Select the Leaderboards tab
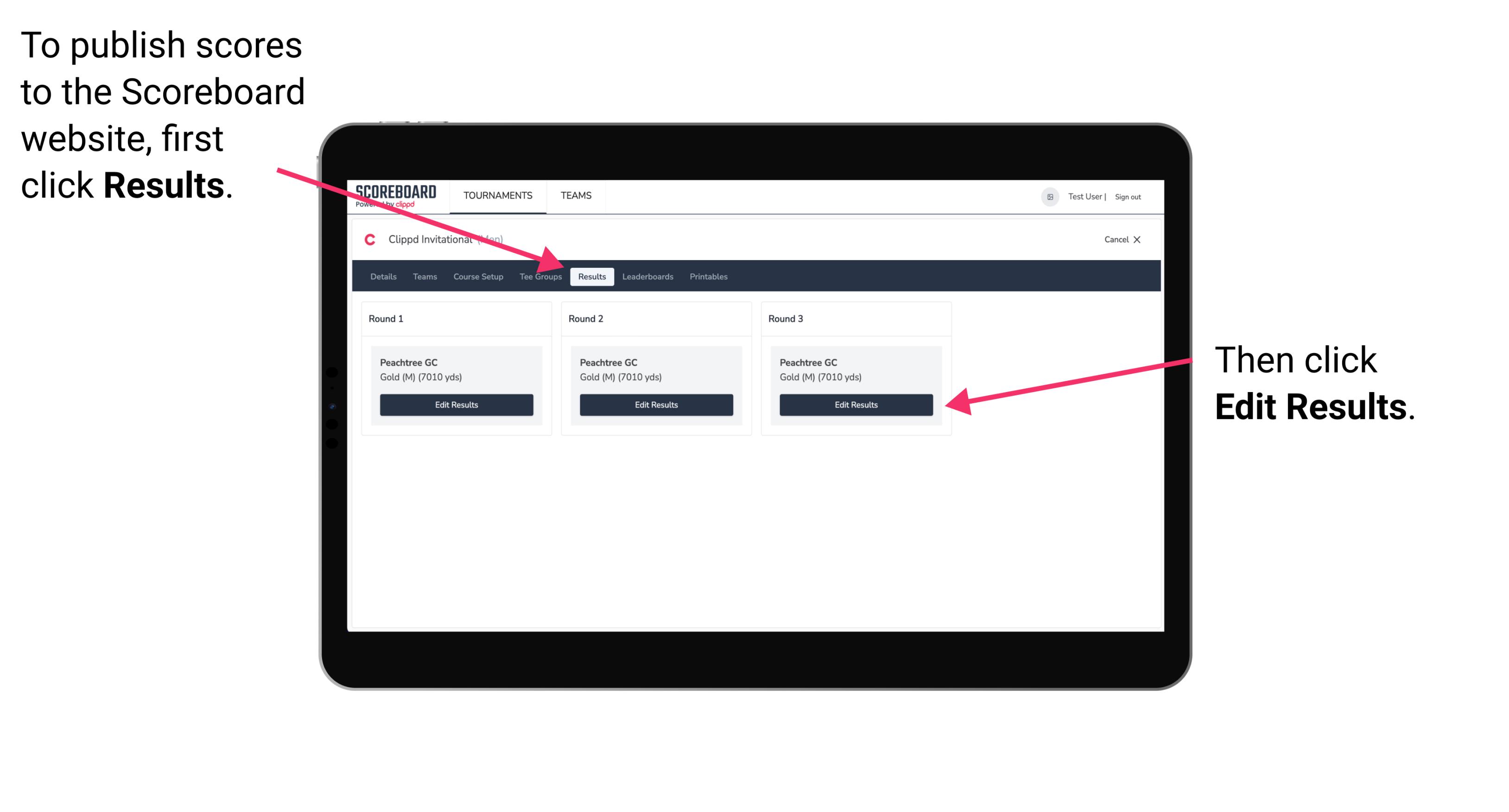Image resolution: width=1509 pixels, height=812 pixels. point(648,276)
